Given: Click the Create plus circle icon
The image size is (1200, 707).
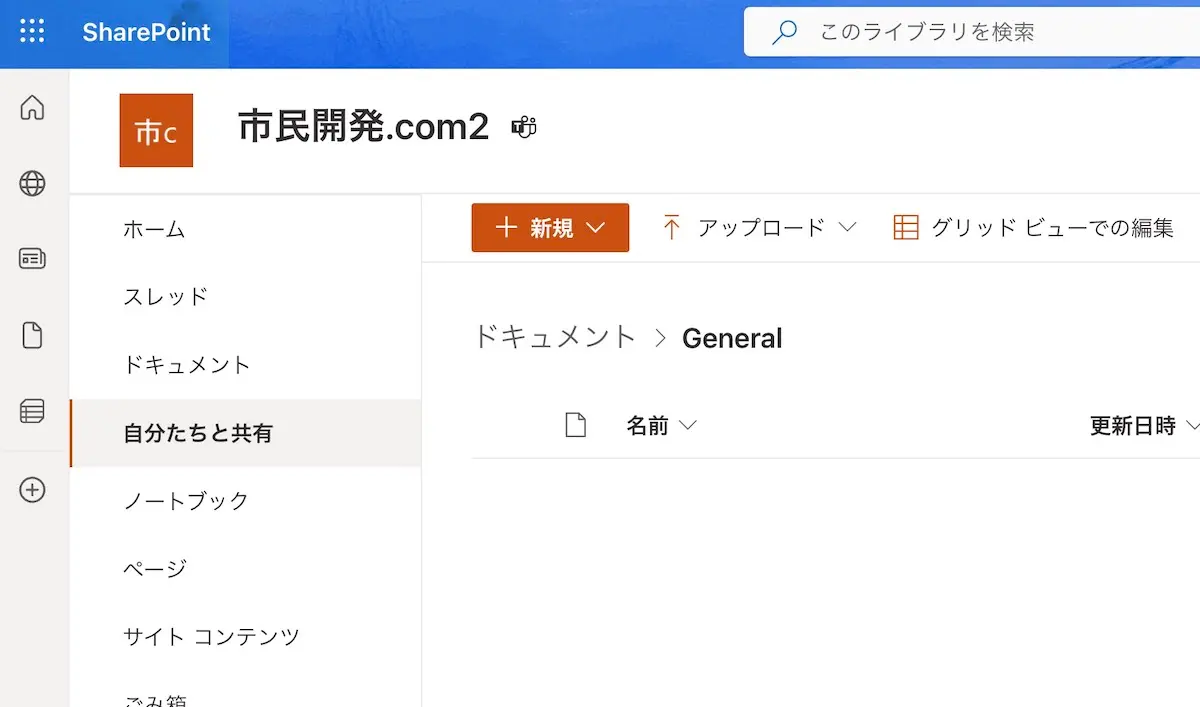Looking at the screenshot, I should 32,489.
